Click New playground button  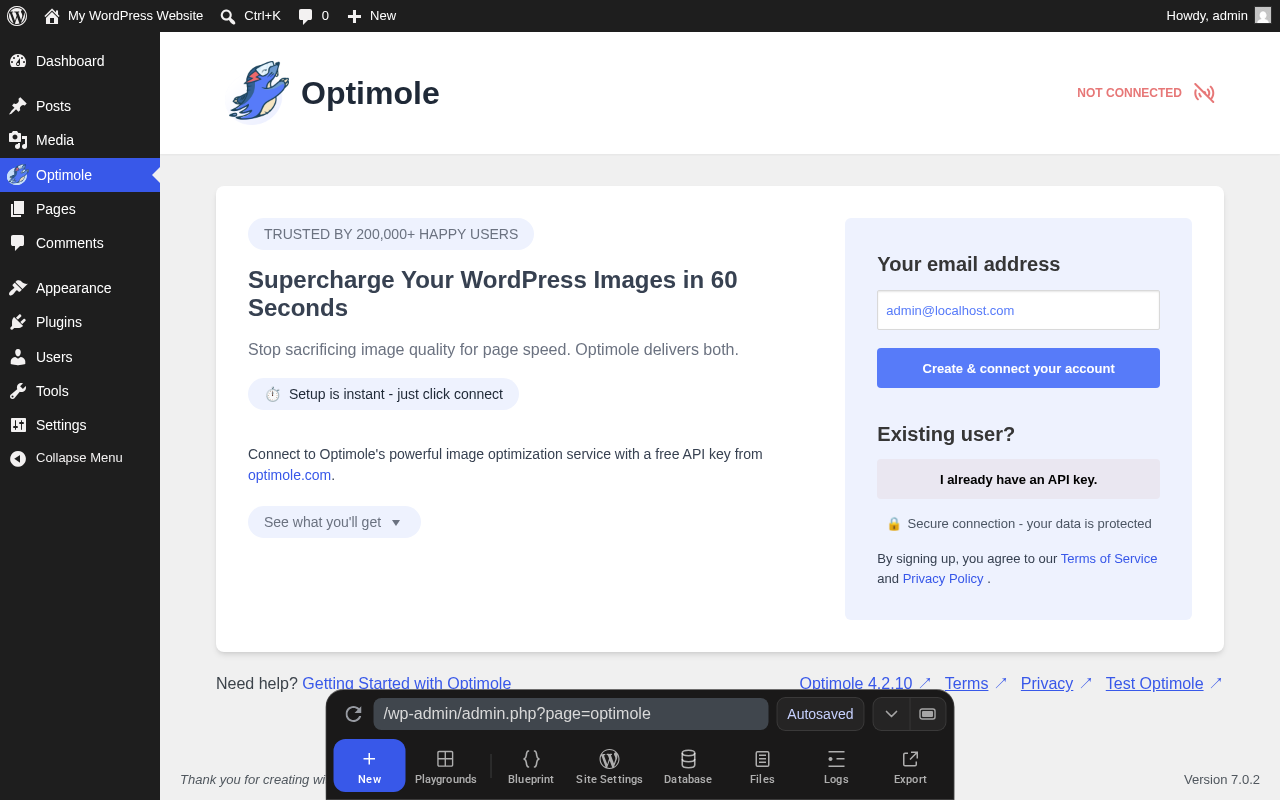[369, 766]
